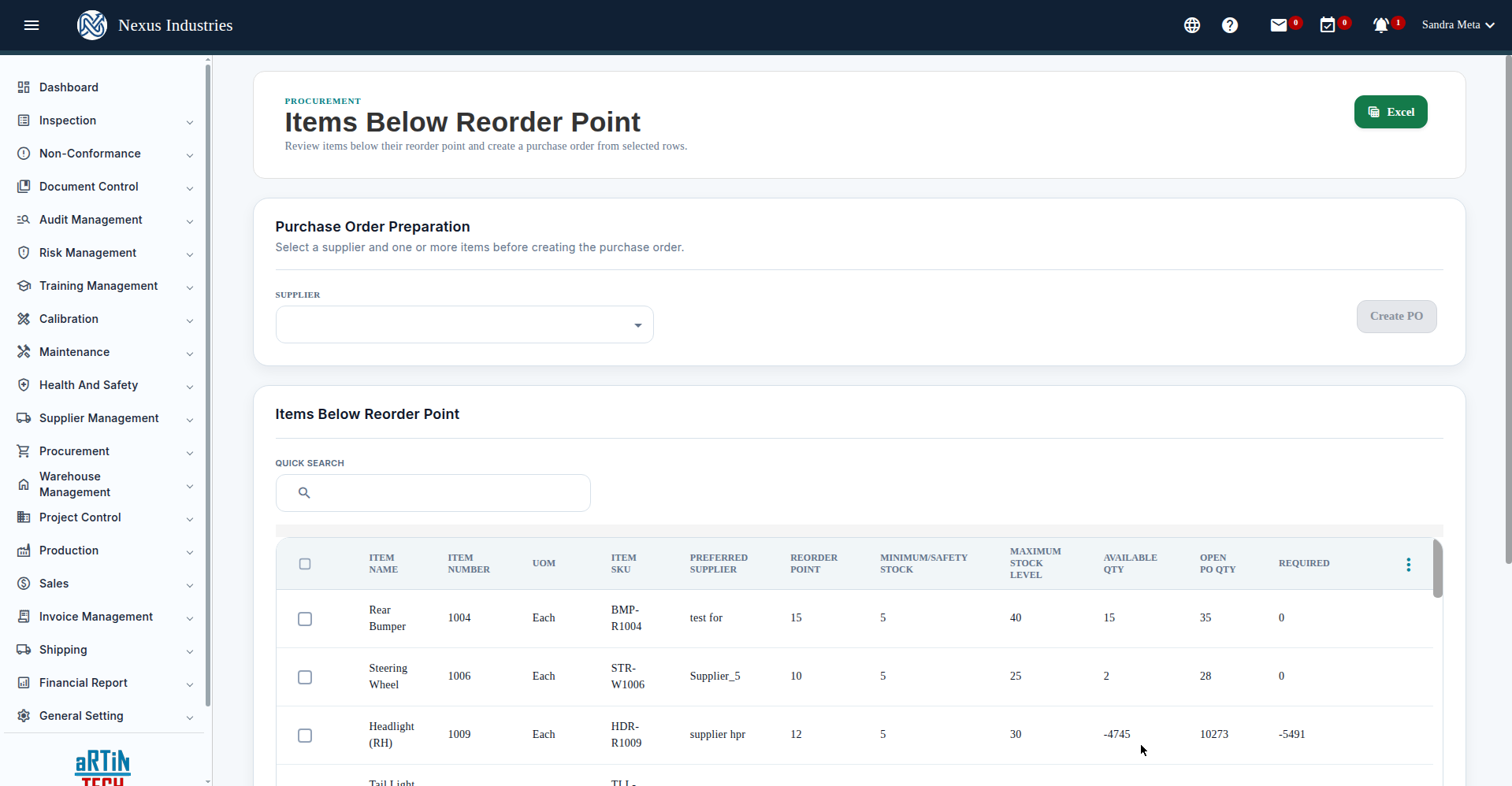Click the Shipping truck icon
The width and height of the screenshot is (1512, 786).
point(24,650)
